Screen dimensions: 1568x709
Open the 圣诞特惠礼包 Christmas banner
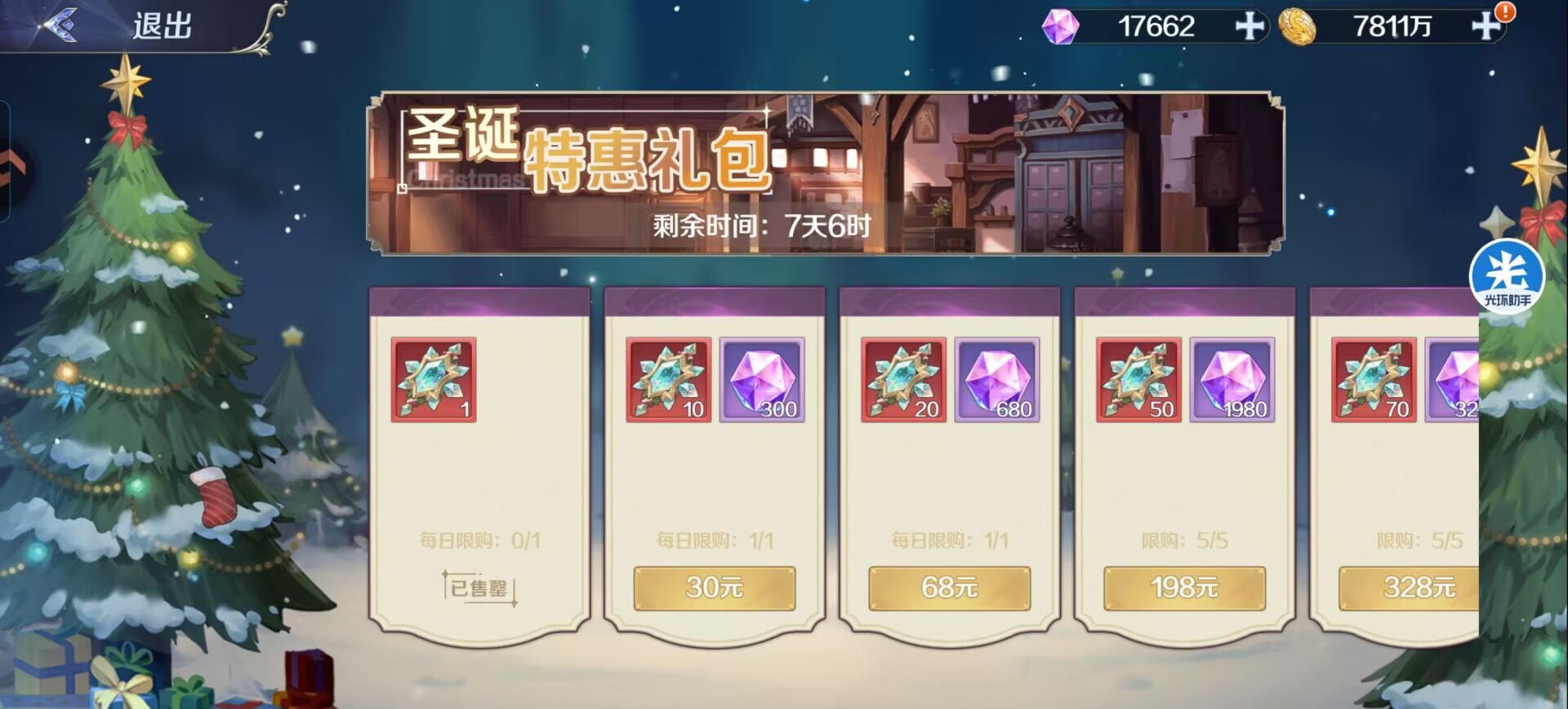tap(825, 173)
